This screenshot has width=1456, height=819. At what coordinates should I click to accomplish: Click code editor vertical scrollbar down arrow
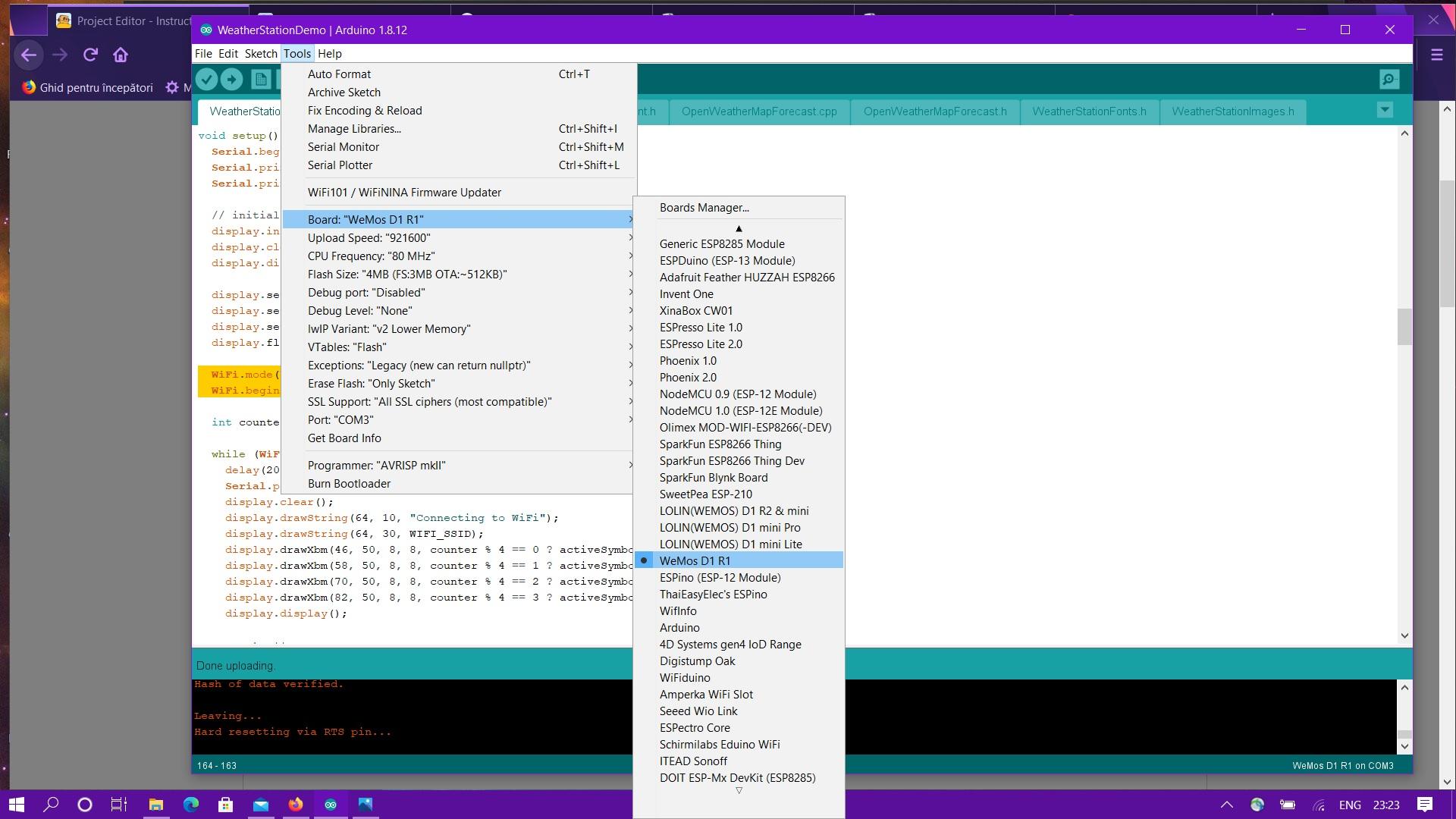[1404, 635]
